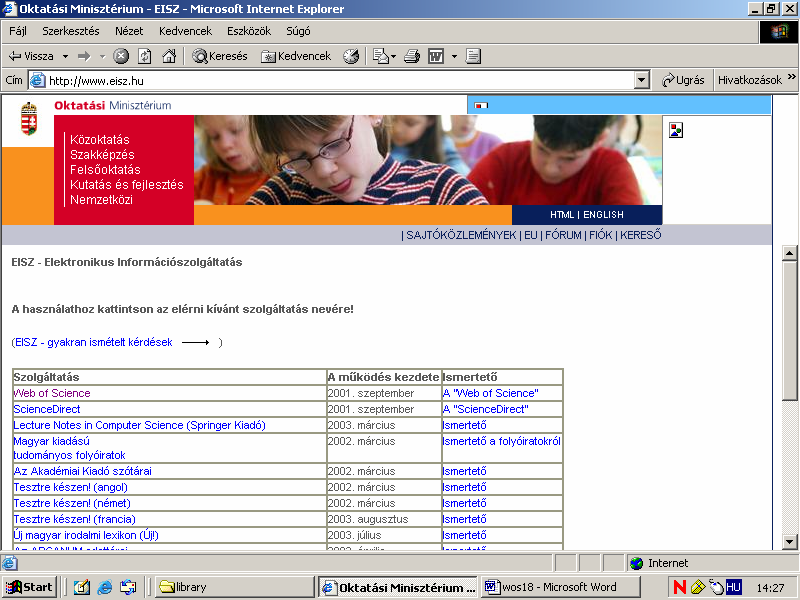Switch to the ENGLISH version link

pyautogui.click(x=603, y=215)
